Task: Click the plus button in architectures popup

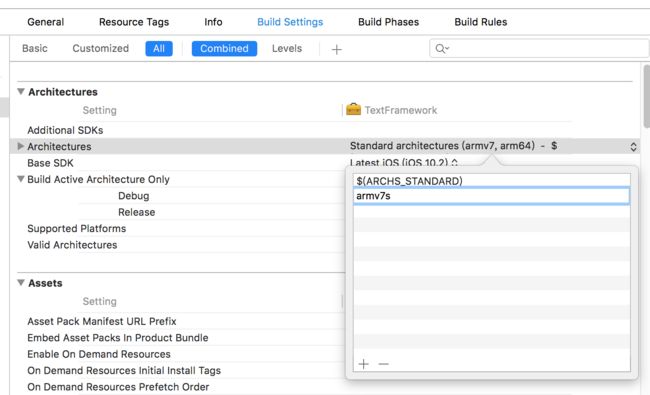Action: point(364,364)
